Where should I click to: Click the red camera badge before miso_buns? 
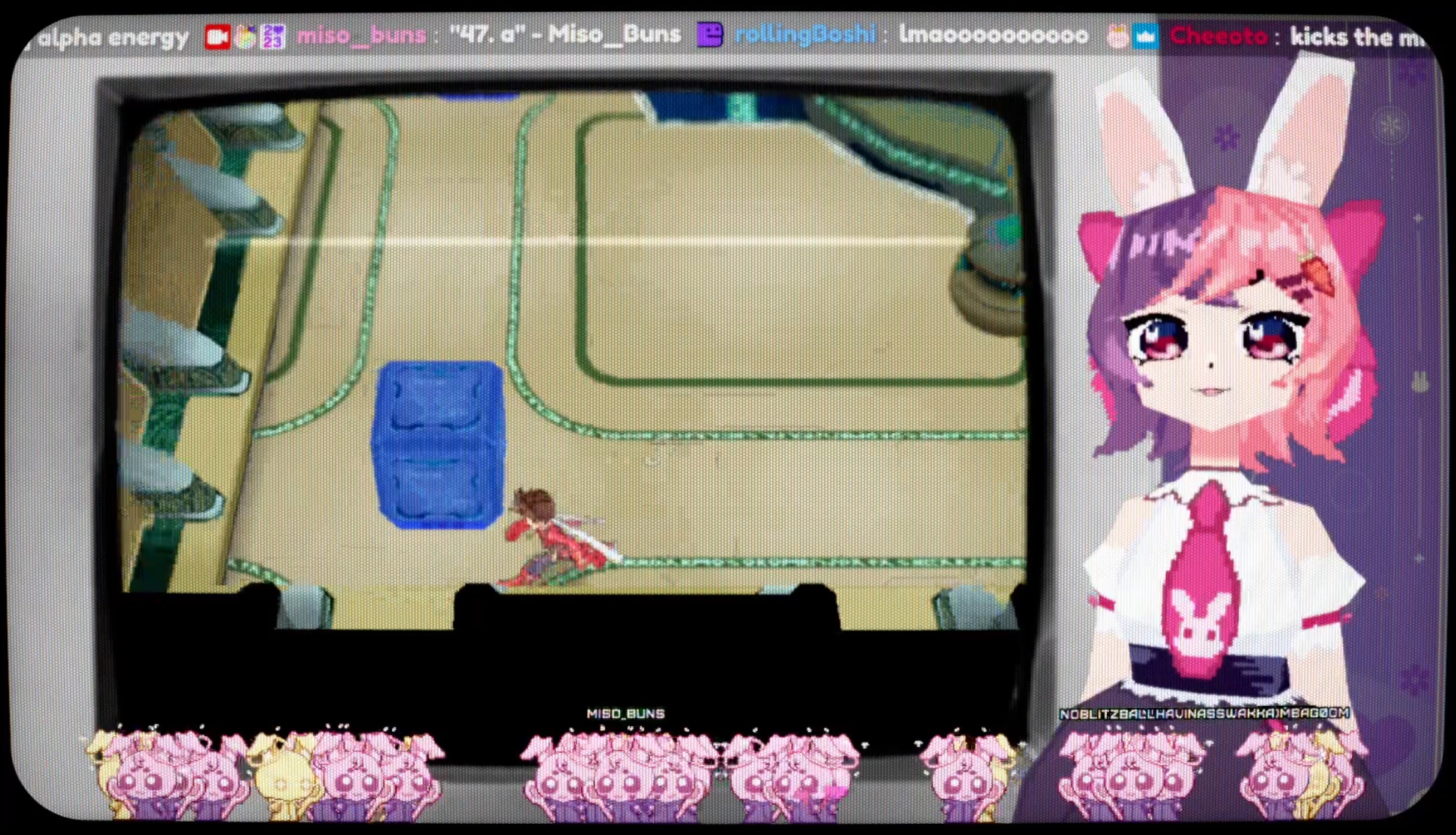(217, 37)
